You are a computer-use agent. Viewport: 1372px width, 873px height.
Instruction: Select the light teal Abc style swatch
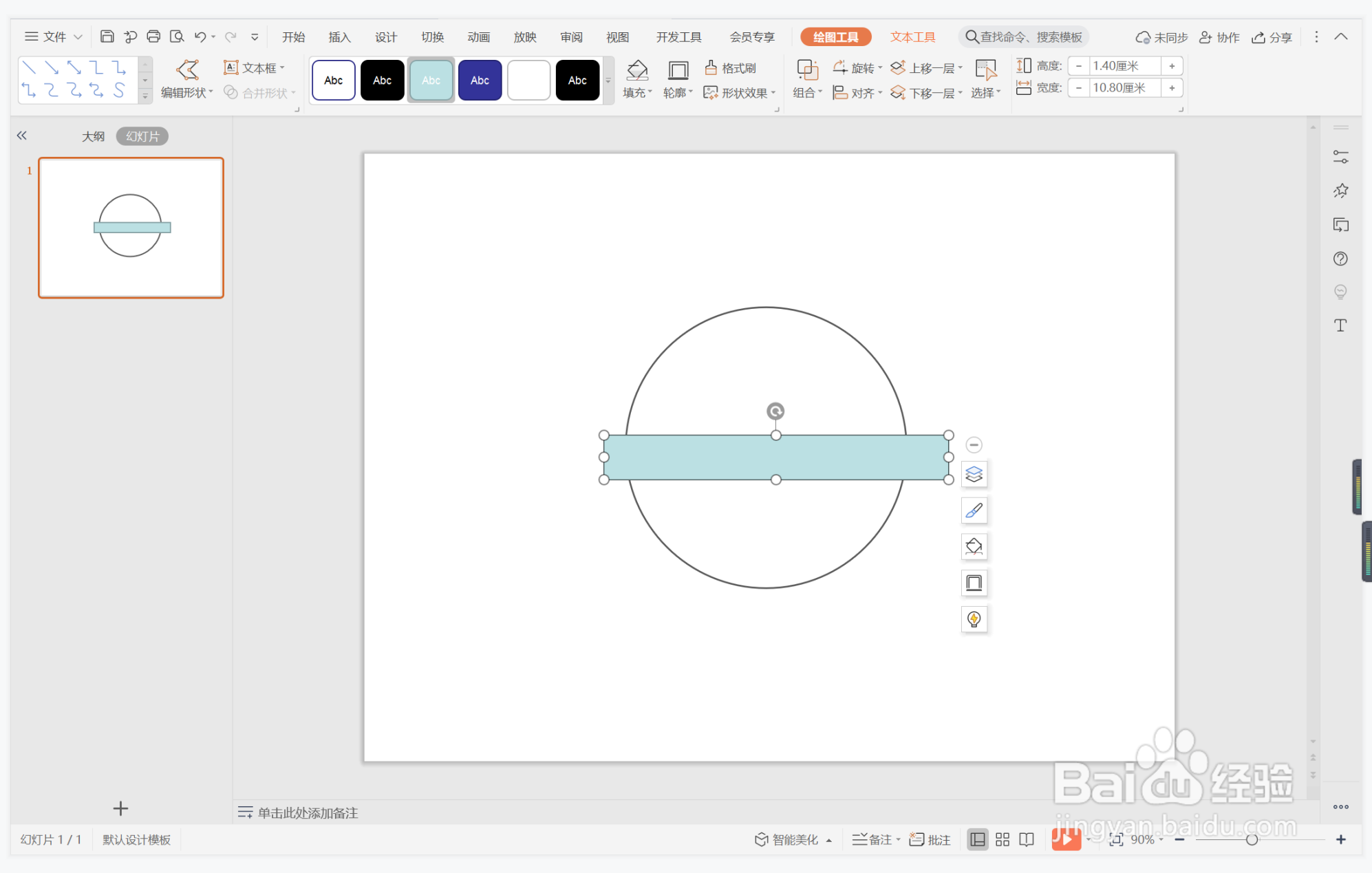(x=431, y=80)
